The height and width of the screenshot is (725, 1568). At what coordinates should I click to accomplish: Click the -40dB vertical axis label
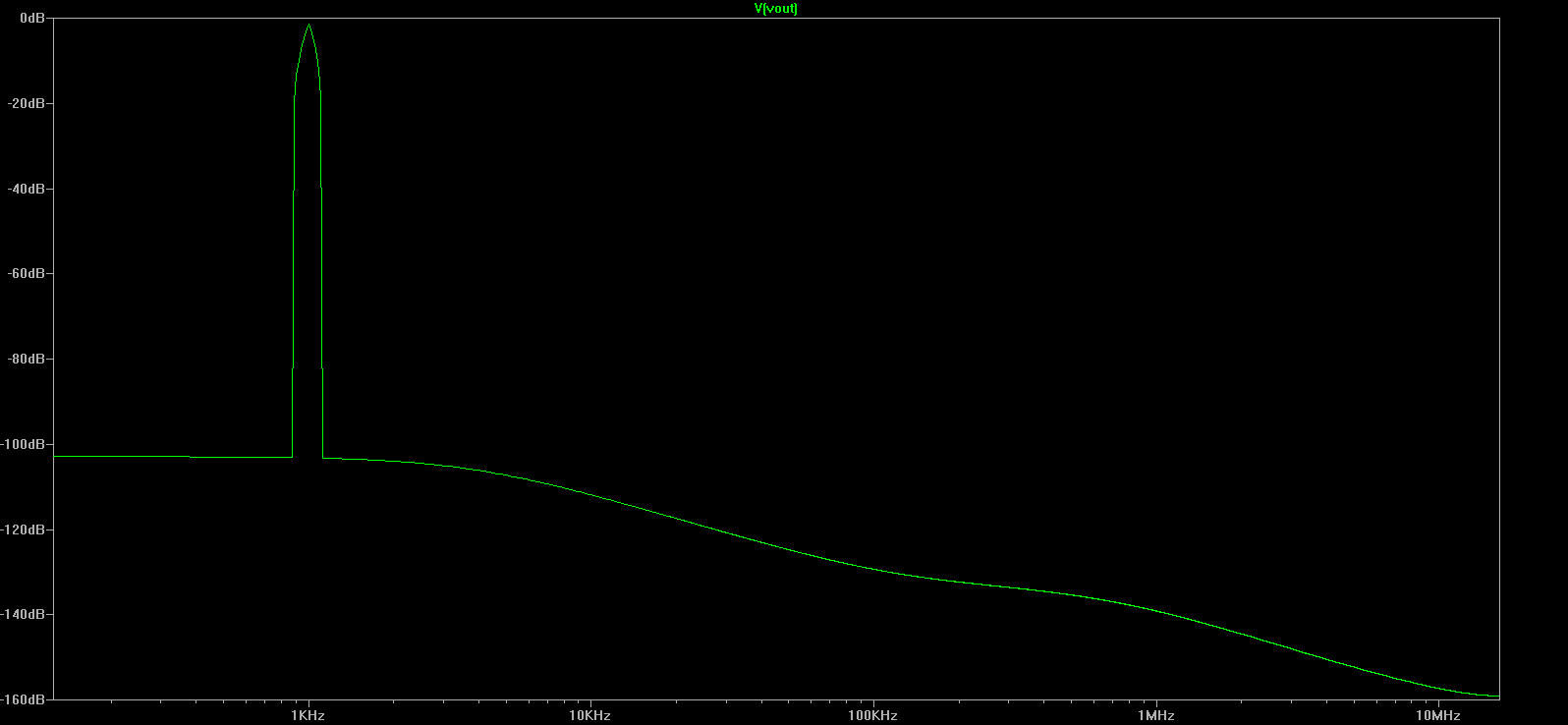pos(27,189)
